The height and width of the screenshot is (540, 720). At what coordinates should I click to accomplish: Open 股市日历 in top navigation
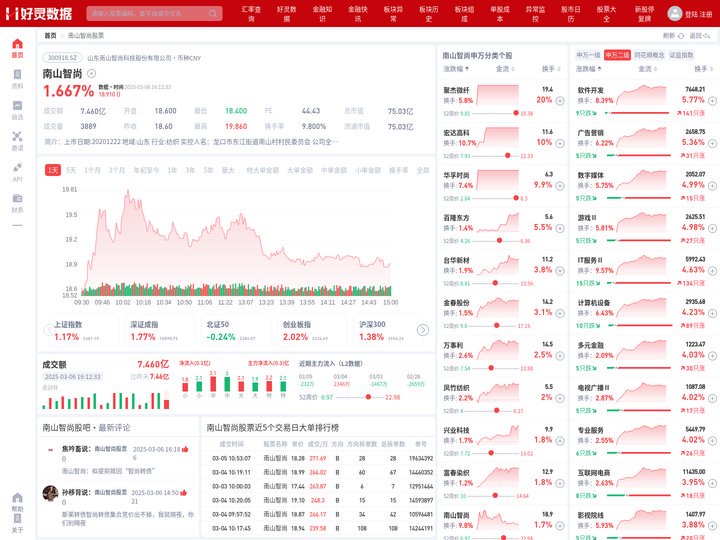pyautogui.click(x=571, y=14)
